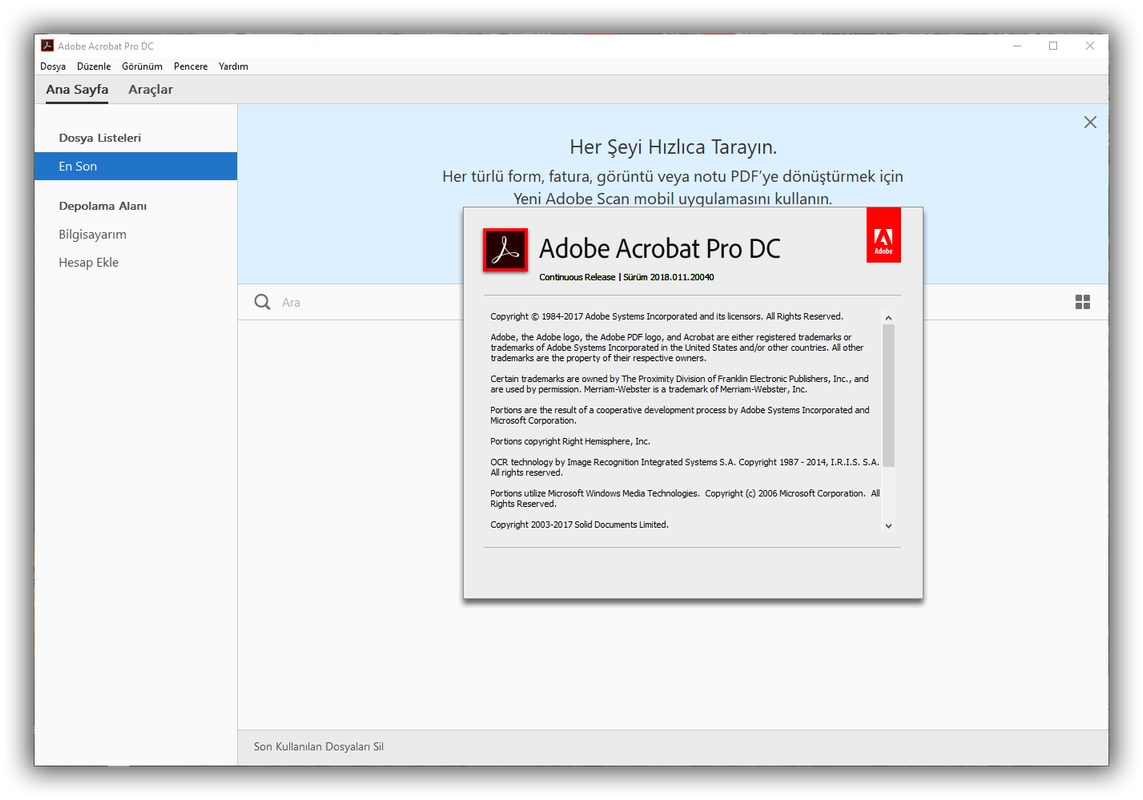
Task: Click Son Kullanılan Dosyaları Sil
Action: [x=319, y=747]
